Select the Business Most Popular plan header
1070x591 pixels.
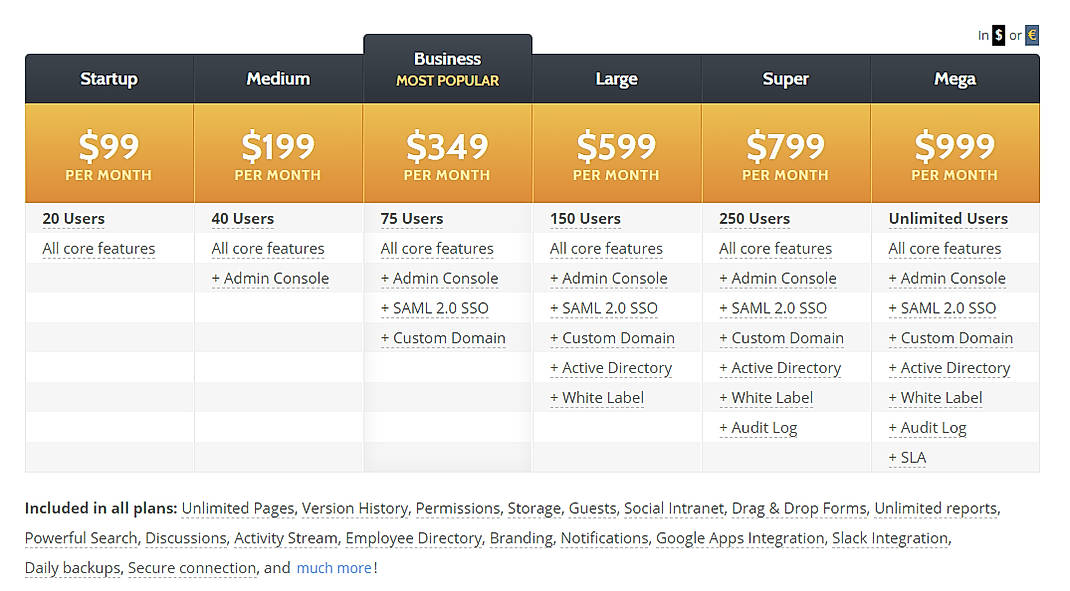pyautogui.click(x=447, y=68)
